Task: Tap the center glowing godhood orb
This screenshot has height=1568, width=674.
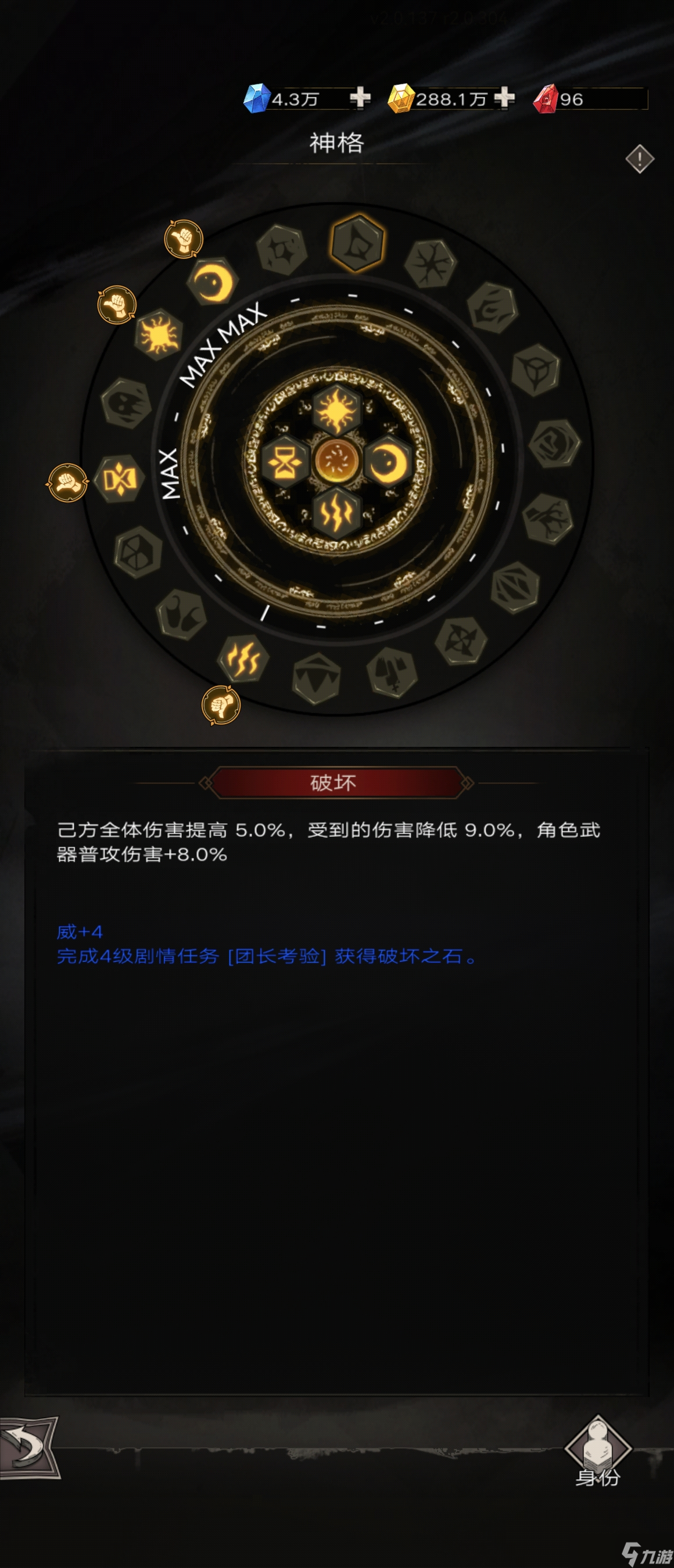Action: pyautogui.click(x=336, y=461)
